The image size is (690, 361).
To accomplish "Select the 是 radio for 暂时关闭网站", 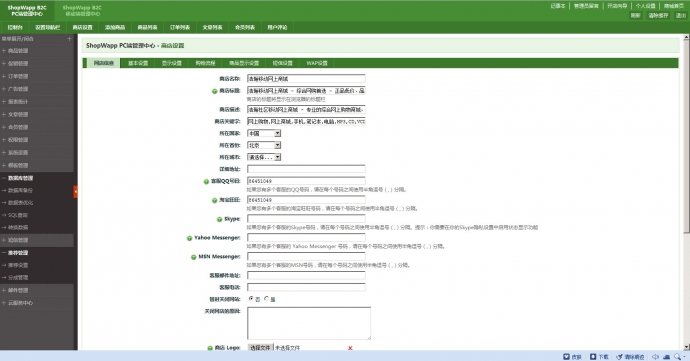I will point(266,298).
